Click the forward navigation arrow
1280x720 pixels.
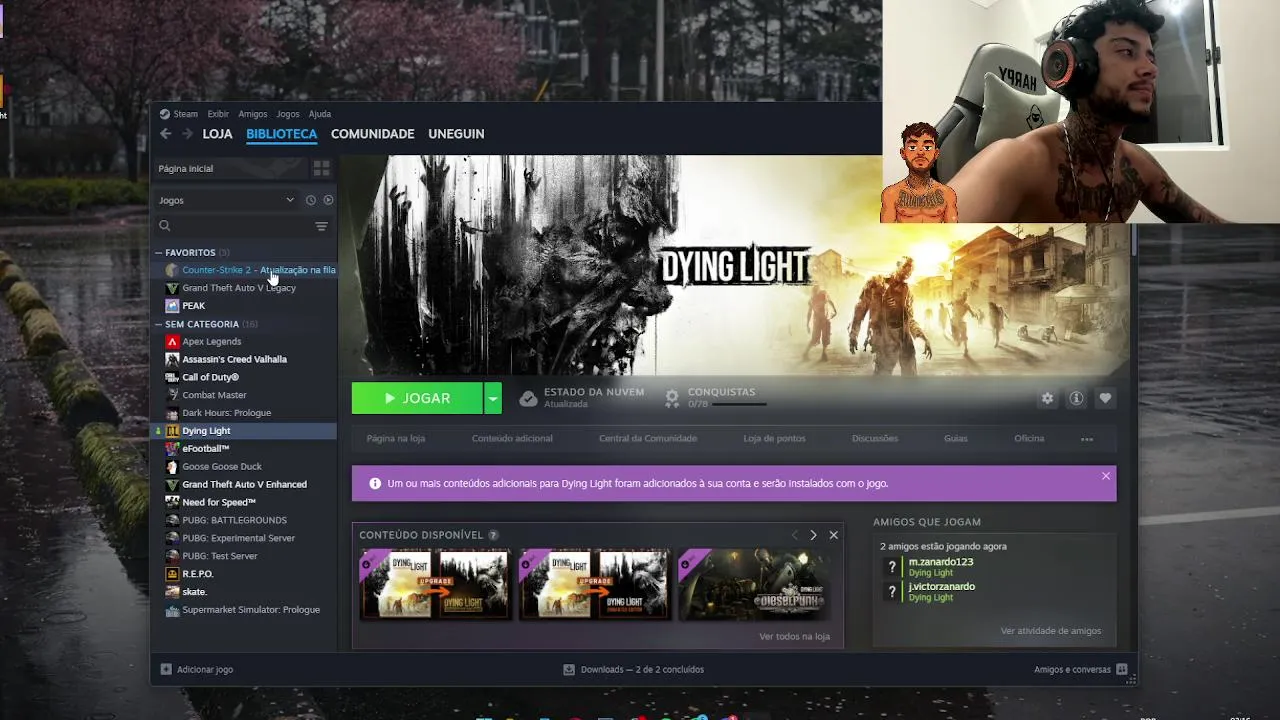187,134
